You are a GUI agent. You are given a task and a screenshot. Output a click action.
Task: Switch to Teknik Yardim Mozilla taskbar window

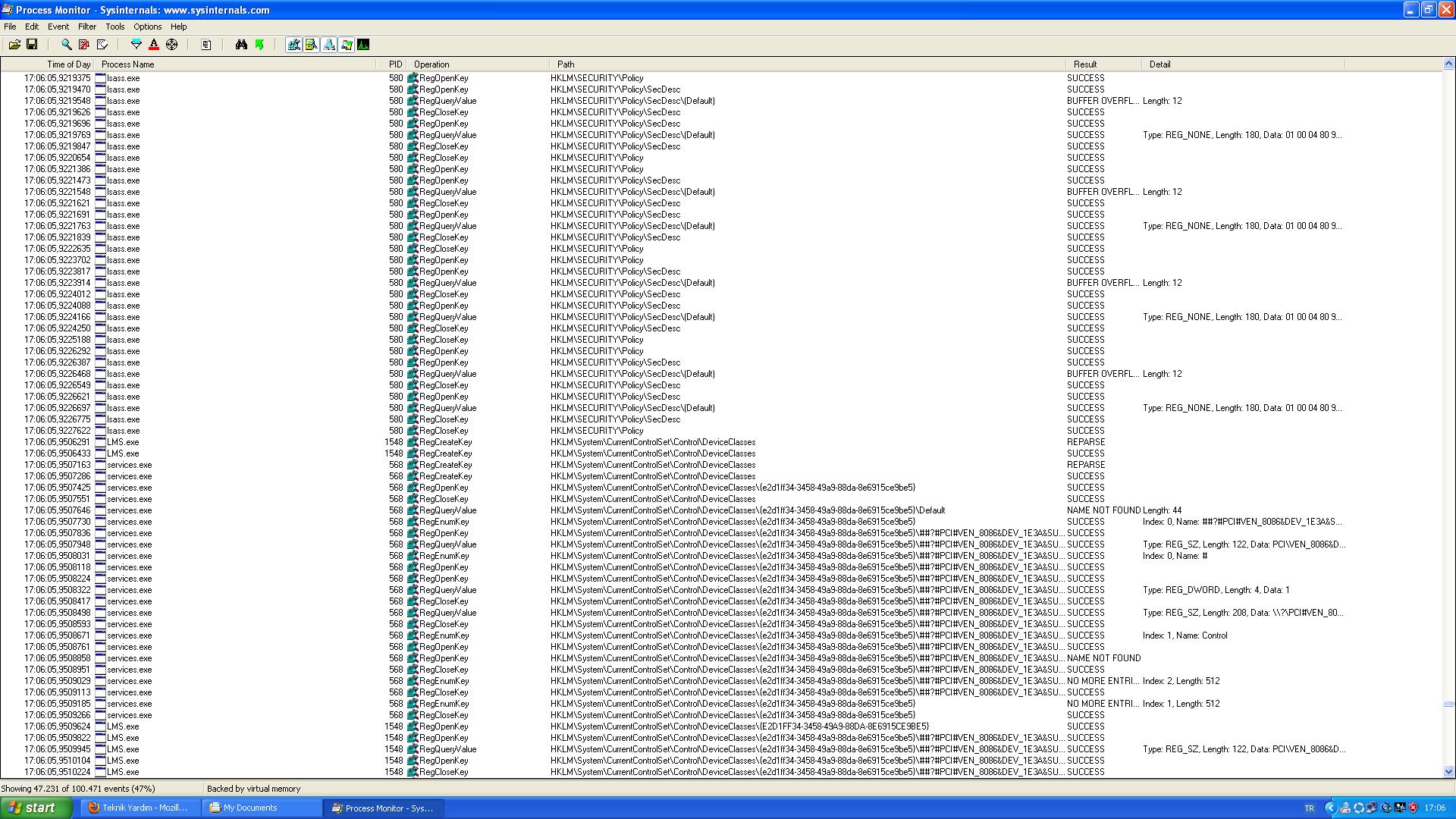pyautogui.click(x=140, y=808)
